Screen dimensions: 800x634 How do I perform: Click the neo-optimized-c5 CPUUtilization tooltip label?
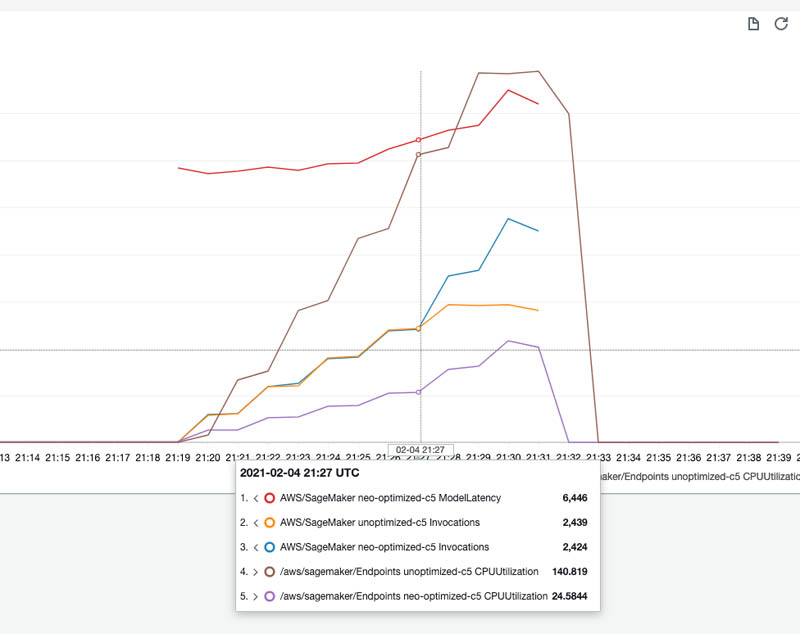coord(414,596)
